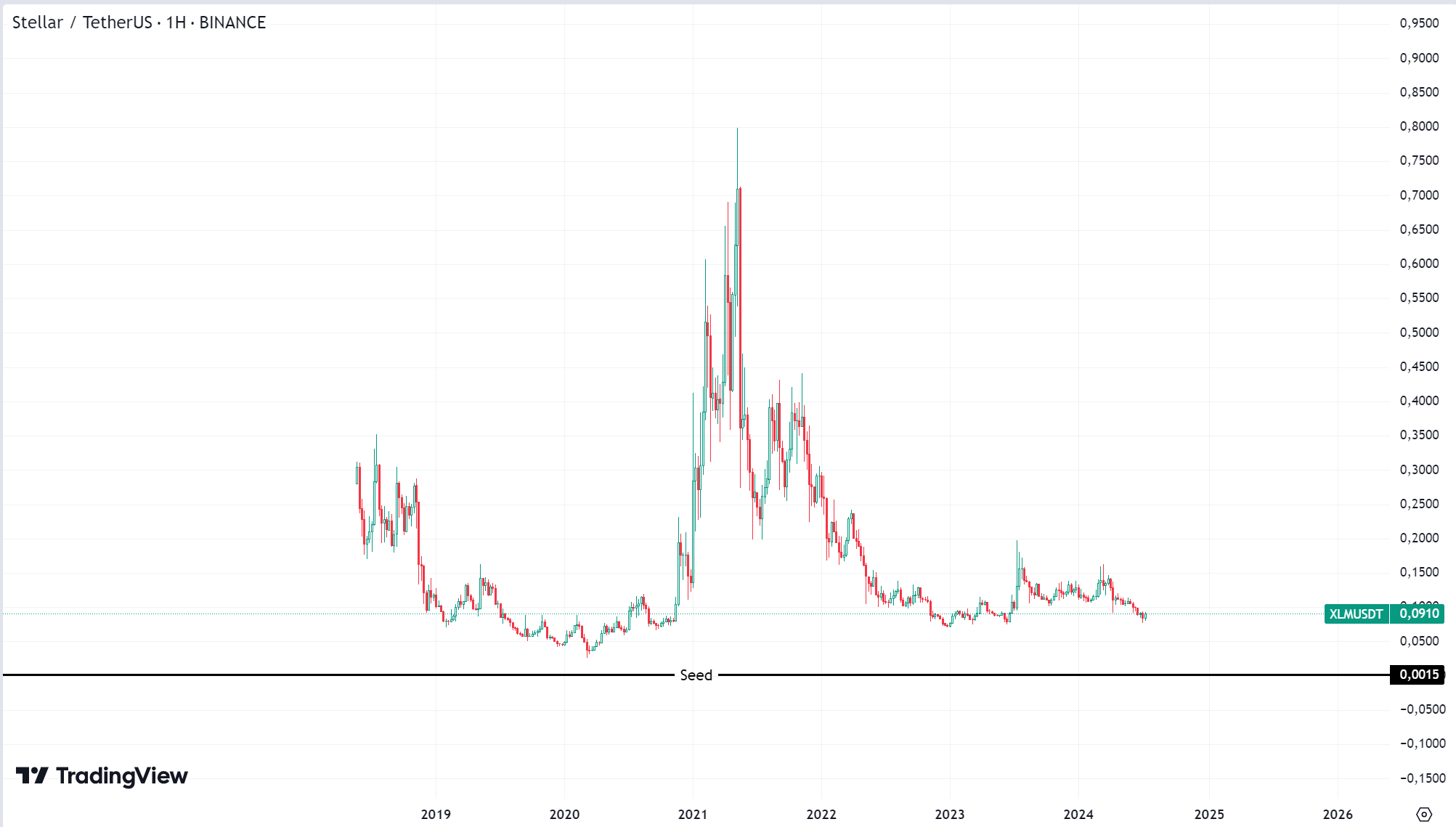Click the 0,9500 price axis label
This screenshot has width=1456, height=827.
pyautogui.click(x=1419, y=23)
